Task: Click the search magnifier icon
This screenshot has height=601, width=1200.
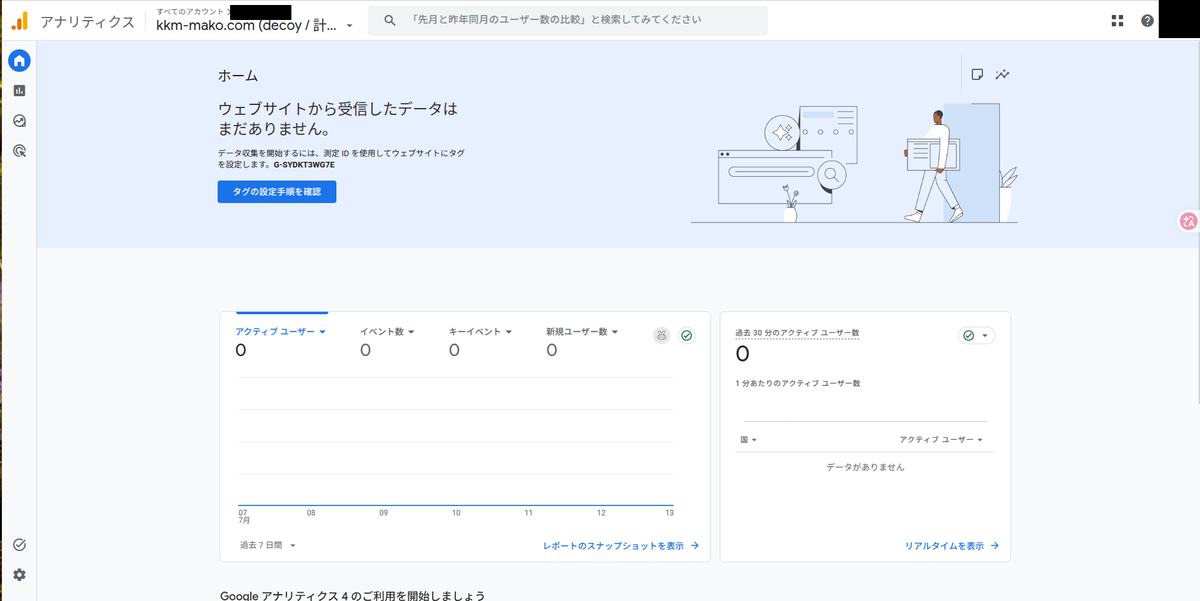Action: (x=390, y=20)
